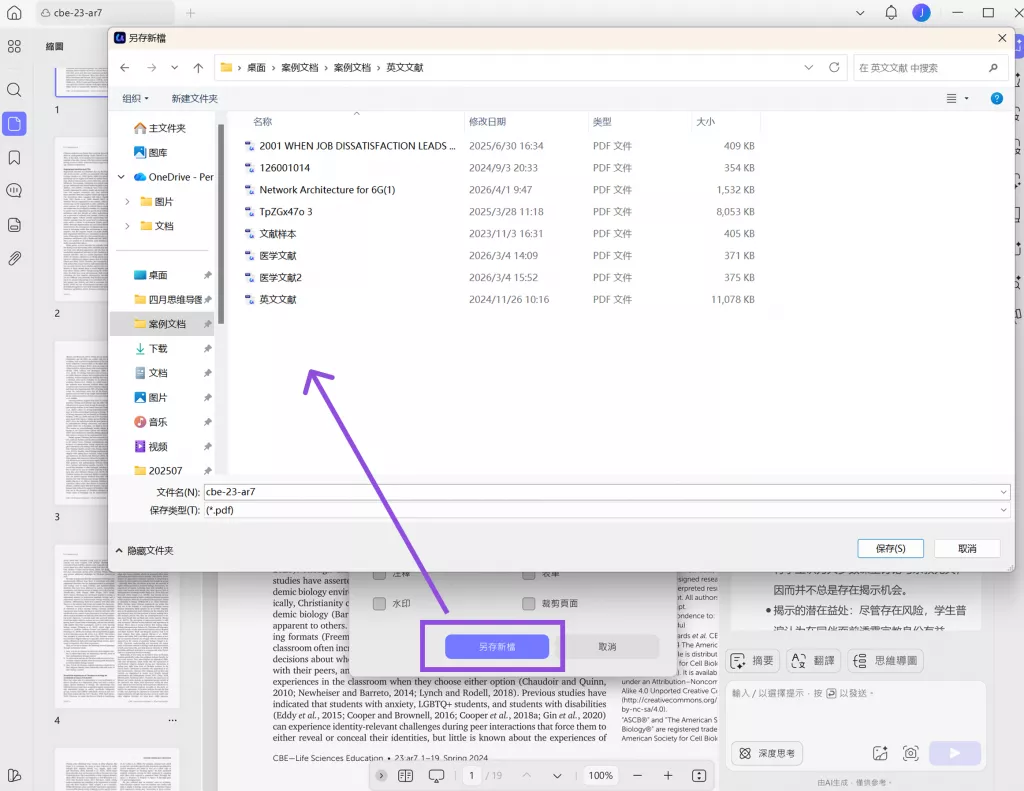The image size is (1024, 791).
Task: Click the 保存(S) button
Action: pos(890,549)
